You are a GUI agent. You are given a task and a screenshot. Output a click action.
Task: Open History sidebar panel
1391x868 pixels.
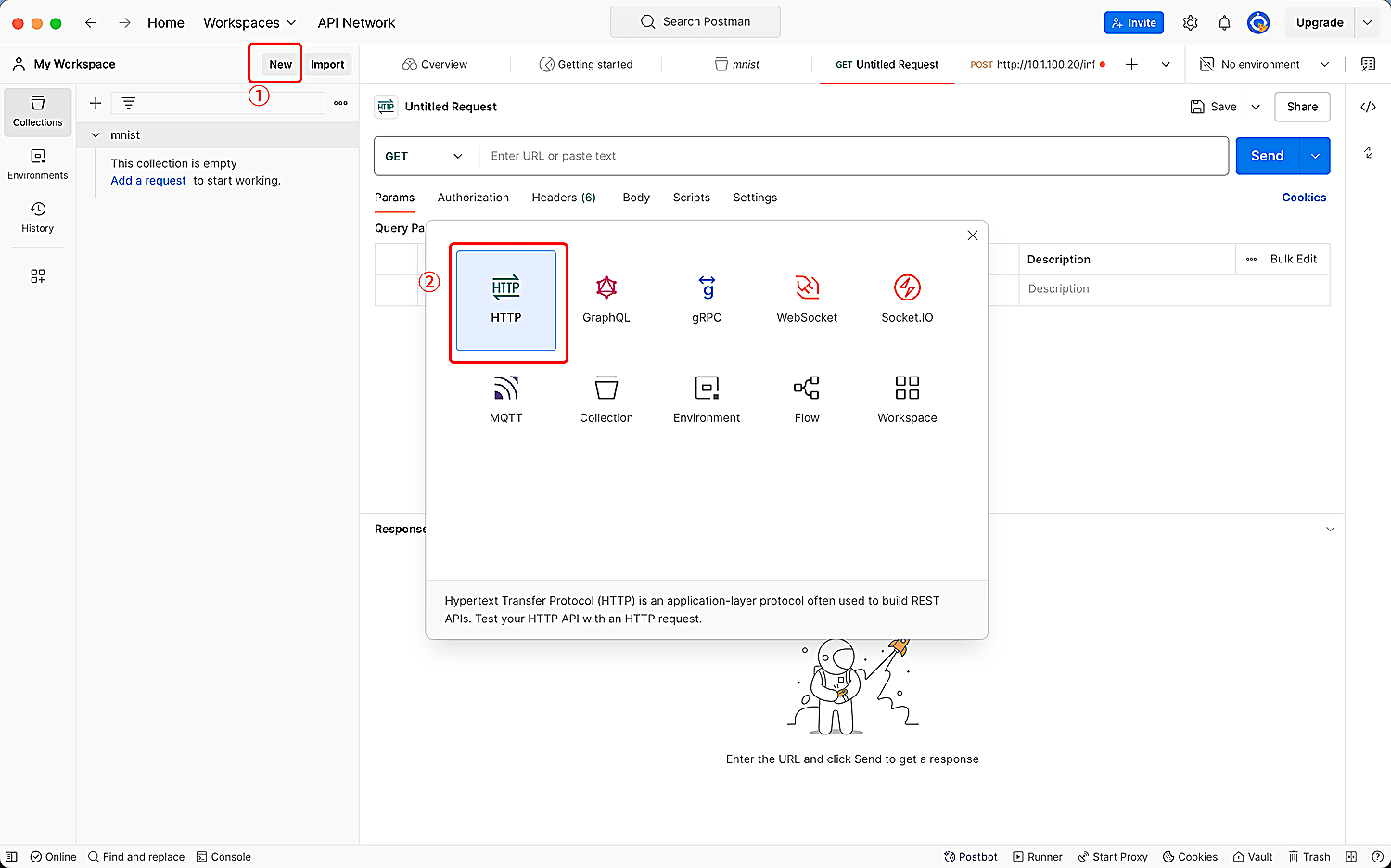click(38, 217)
